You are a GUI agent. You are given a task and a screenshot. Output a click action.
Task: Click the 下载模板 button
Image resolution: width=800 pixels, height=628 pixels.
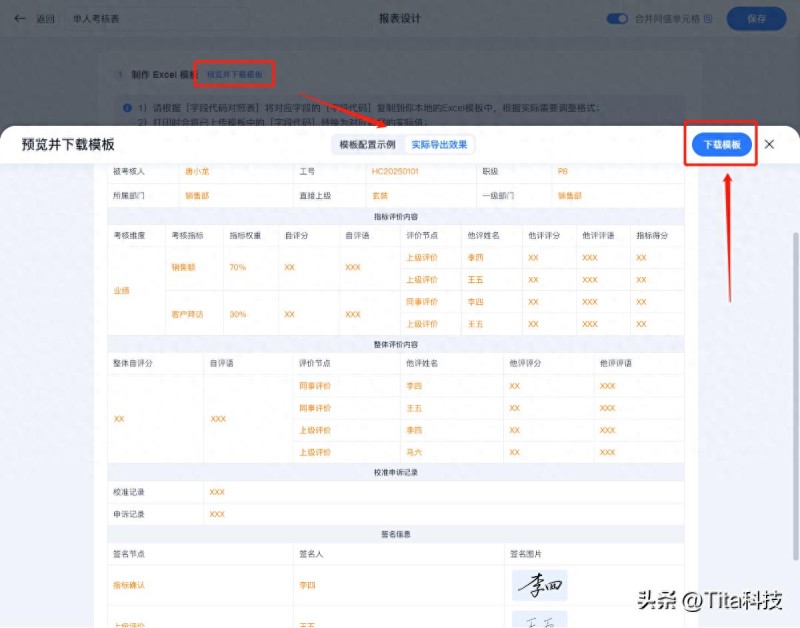coord(721,145)
